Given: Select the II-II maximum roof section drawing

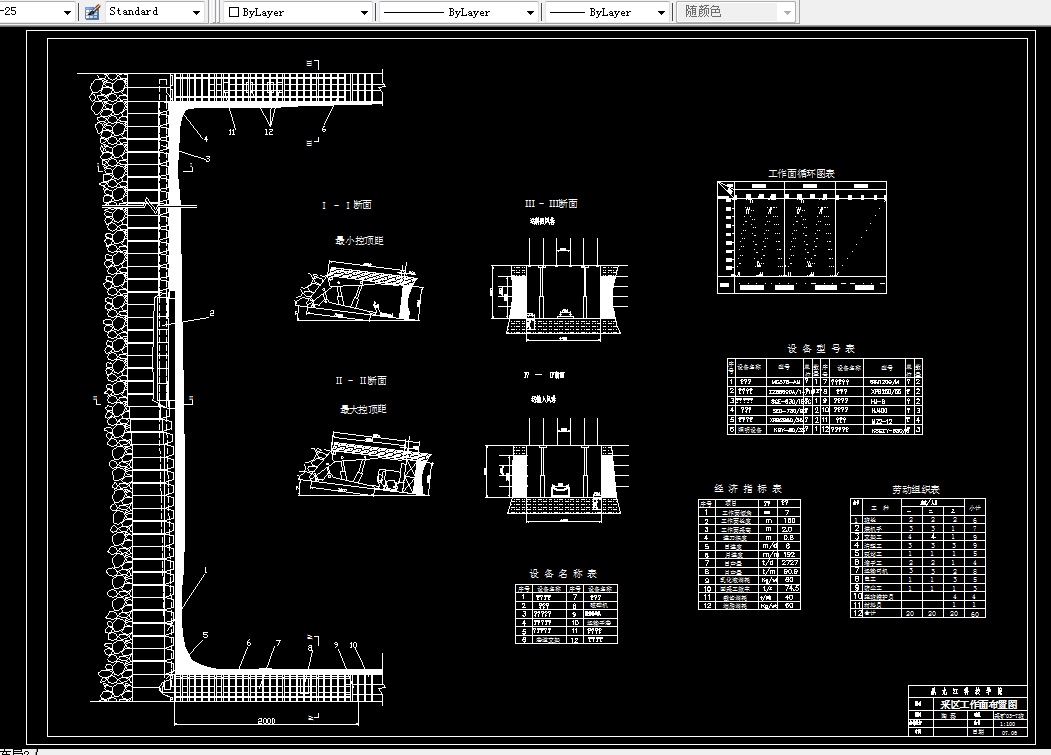Looking at the screenshot, I should point(365,463).
